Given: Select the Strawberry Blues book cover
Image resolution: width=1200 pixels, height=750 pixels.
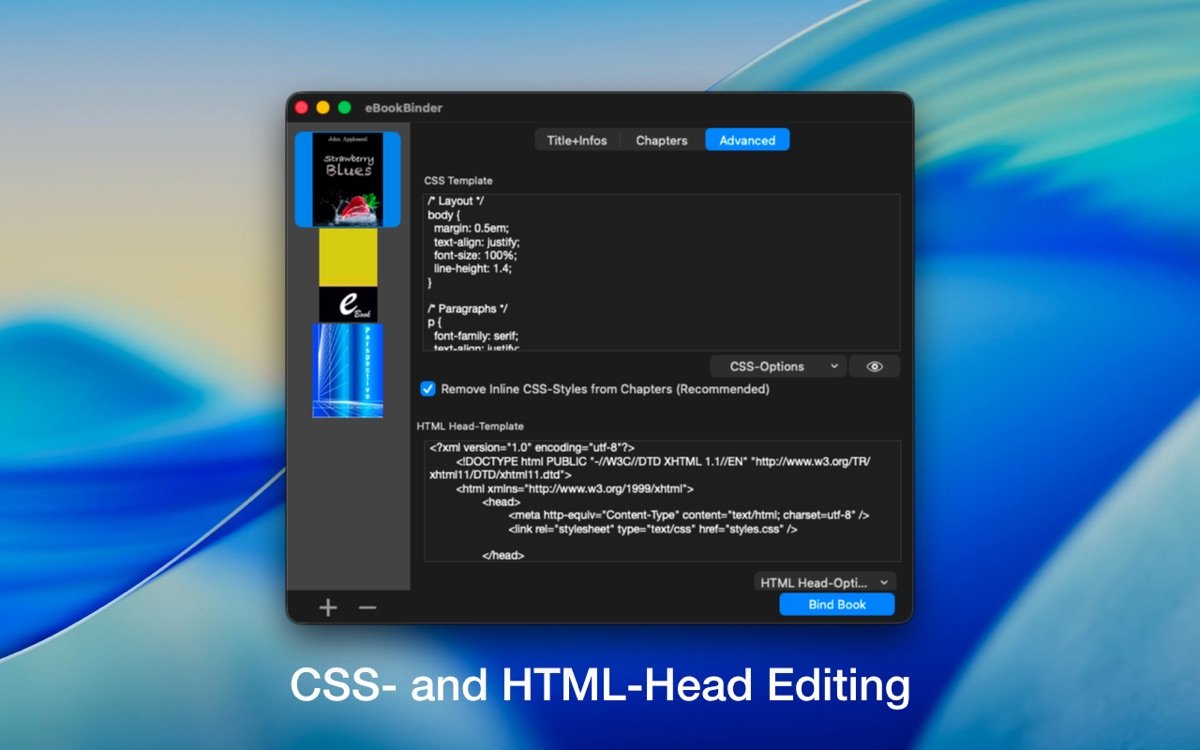Looking at the screenshot, I should pyautogui.click(x=347, y=179).
